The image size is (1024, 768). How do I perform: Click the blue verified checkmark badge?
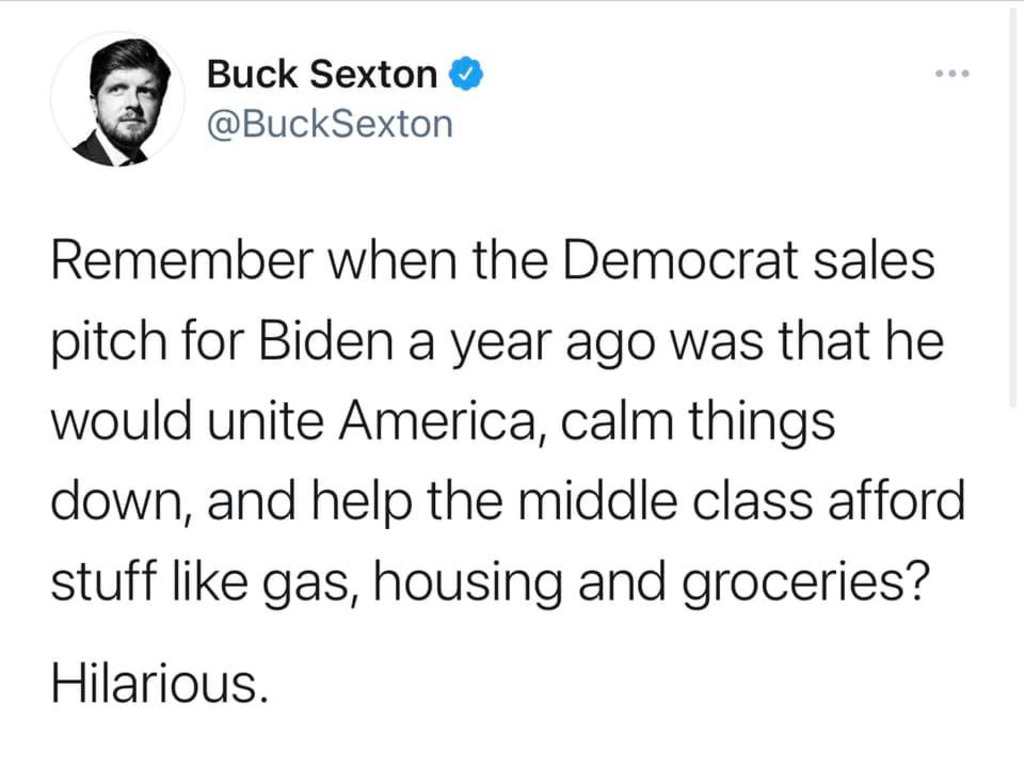[x=466, y=74]
